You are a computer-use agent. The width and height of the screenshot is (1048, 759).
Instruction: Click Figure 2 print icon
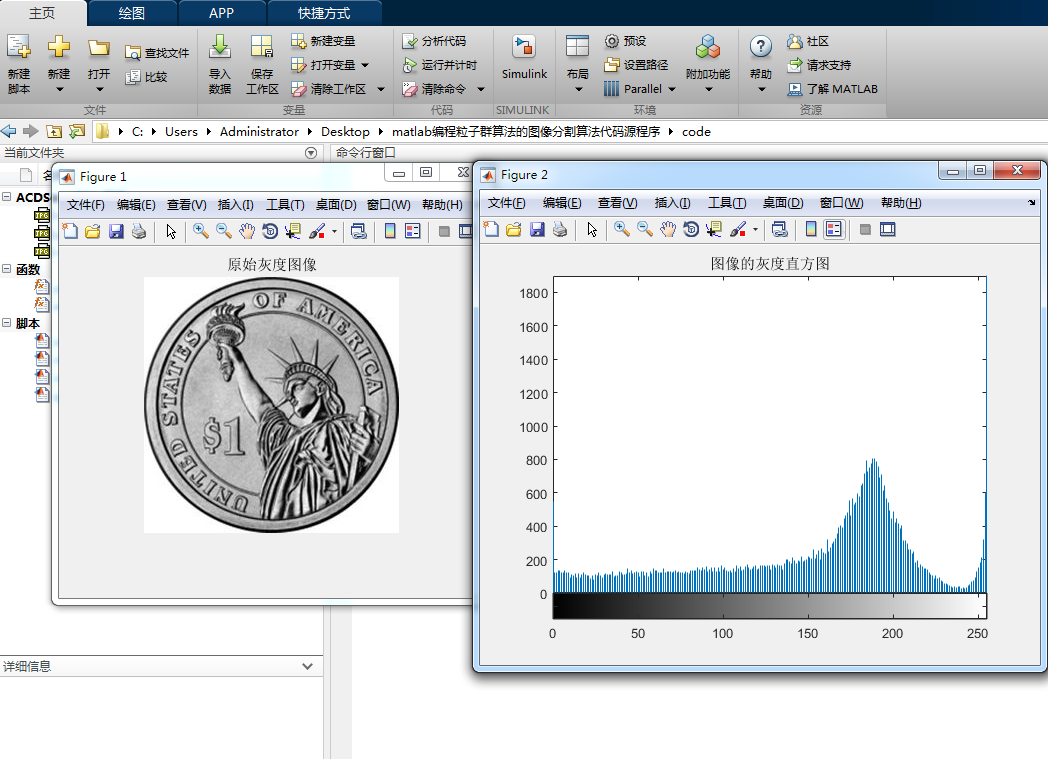tap(560, 229)
